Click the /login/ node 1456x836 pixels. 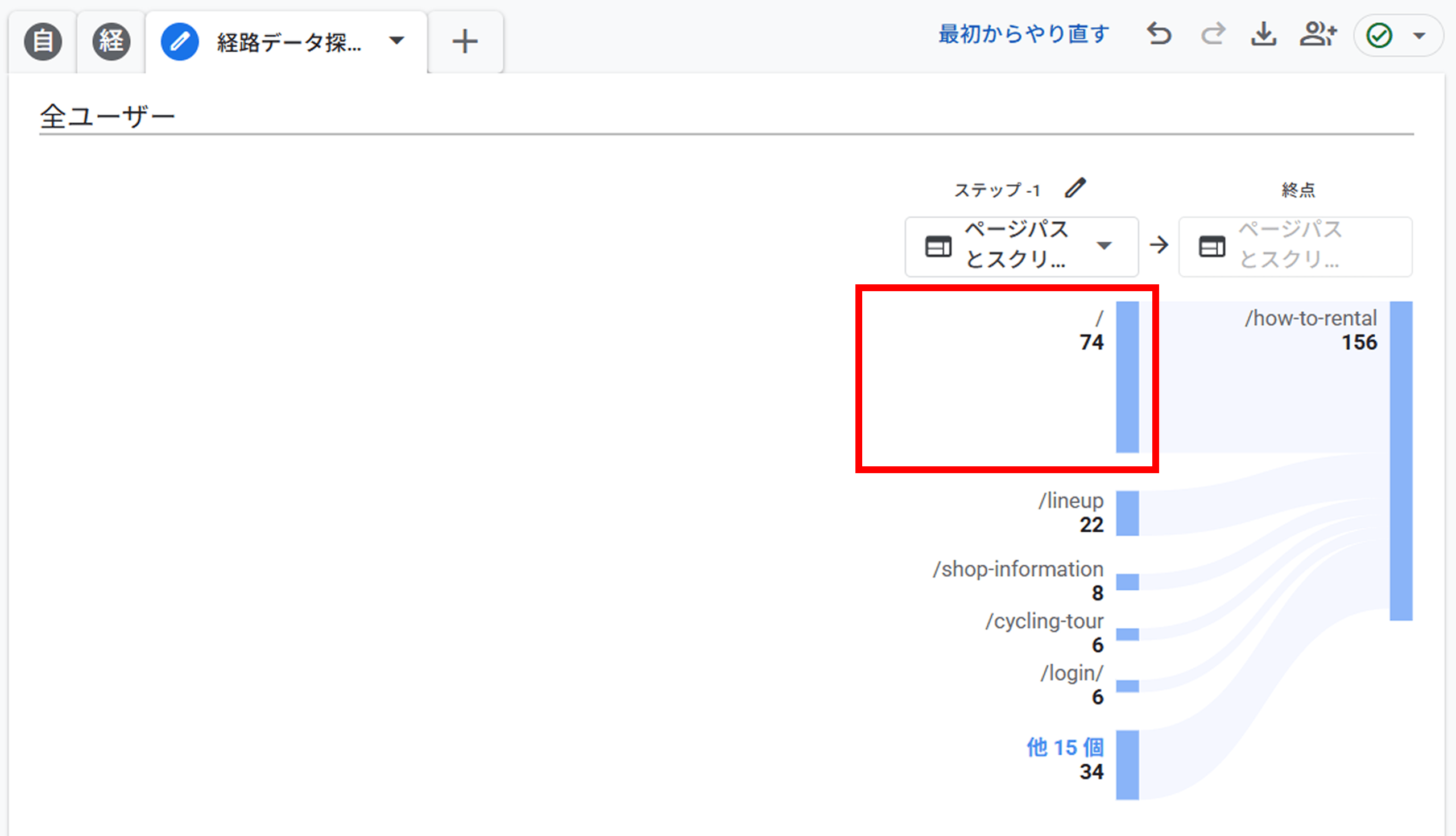[x=1127, y=686]
